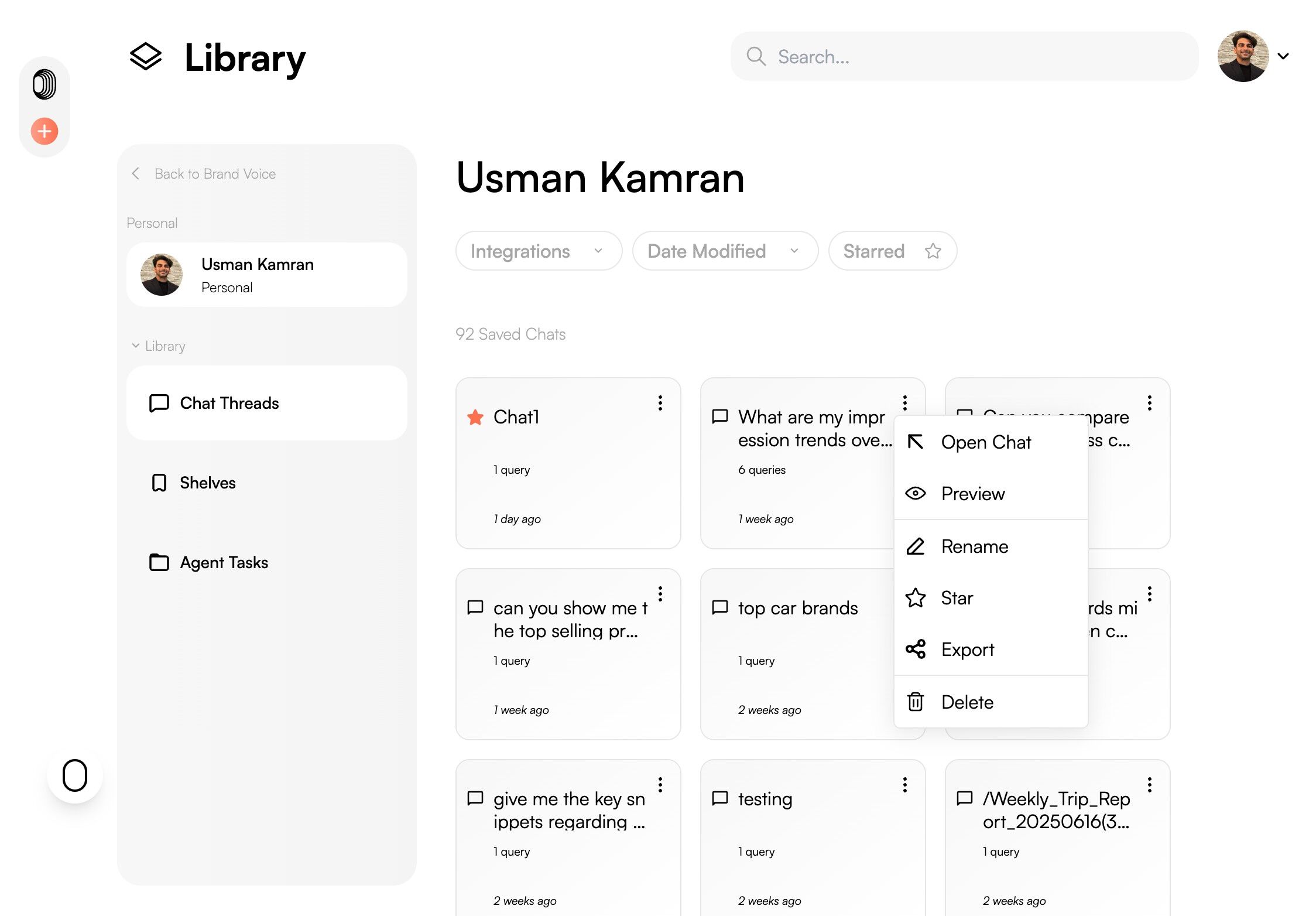Open three-dot menu on Chat1 card
The width and height of the screenshot is (1316, 916).
[x=660, y=403]
